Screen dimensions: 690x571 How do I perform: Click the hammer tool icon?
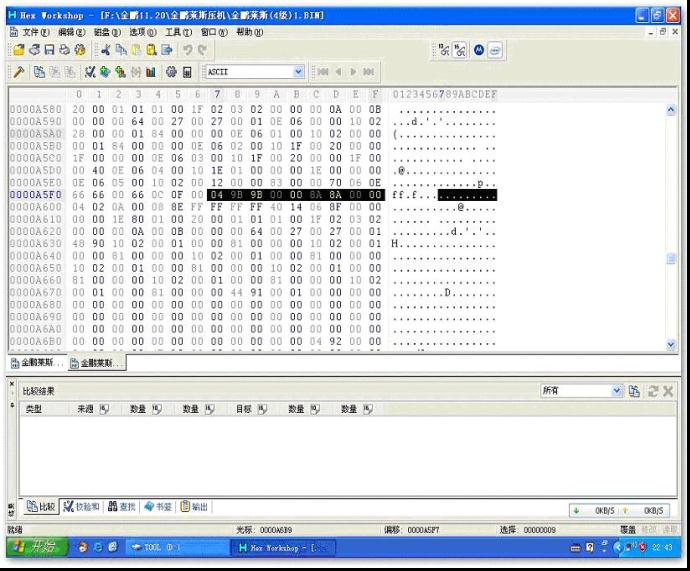(x=19, y=72)
